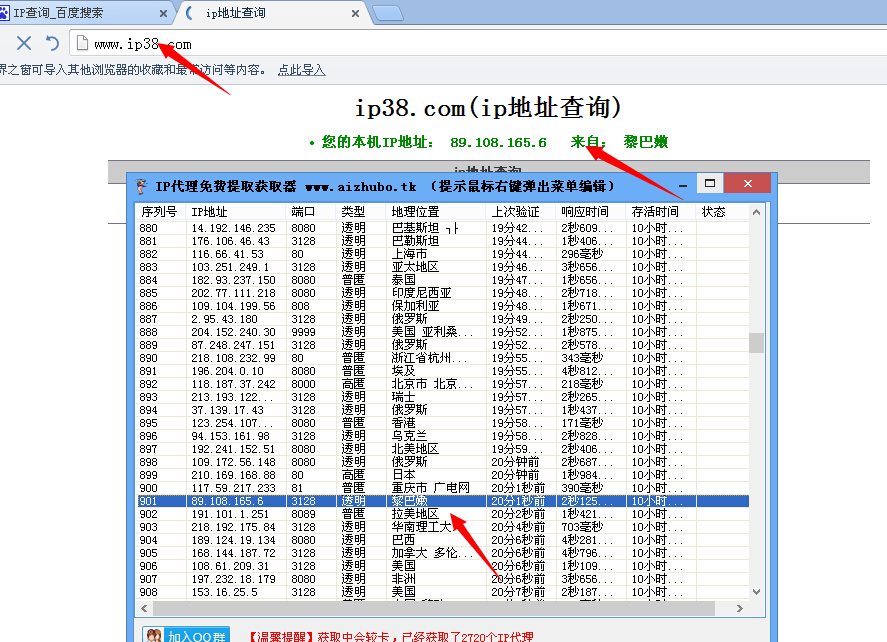887x642 pixels.
Task: Click the proxy tool window title icon
Action: tap(142, 186)
